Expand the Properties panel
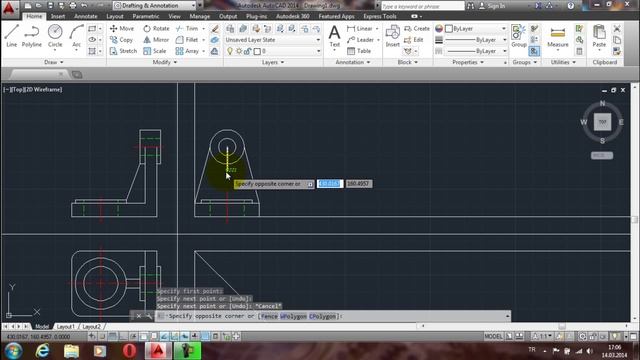This screenshot has width=640, height=360. 468,62
